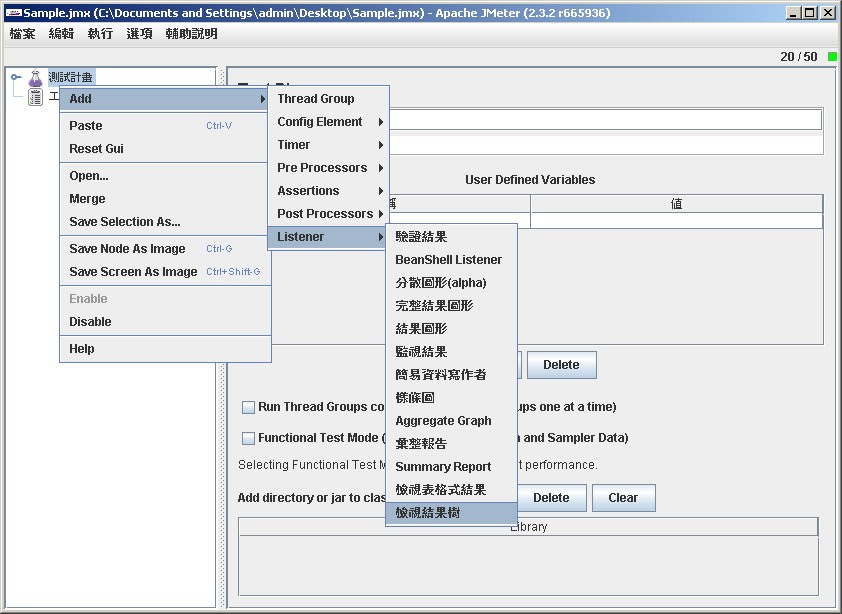Select 測試計畫 tree node label
Image resolution: width=842 pixels, height=614 pixels.
pyautogui.click(x=71, y=77)
